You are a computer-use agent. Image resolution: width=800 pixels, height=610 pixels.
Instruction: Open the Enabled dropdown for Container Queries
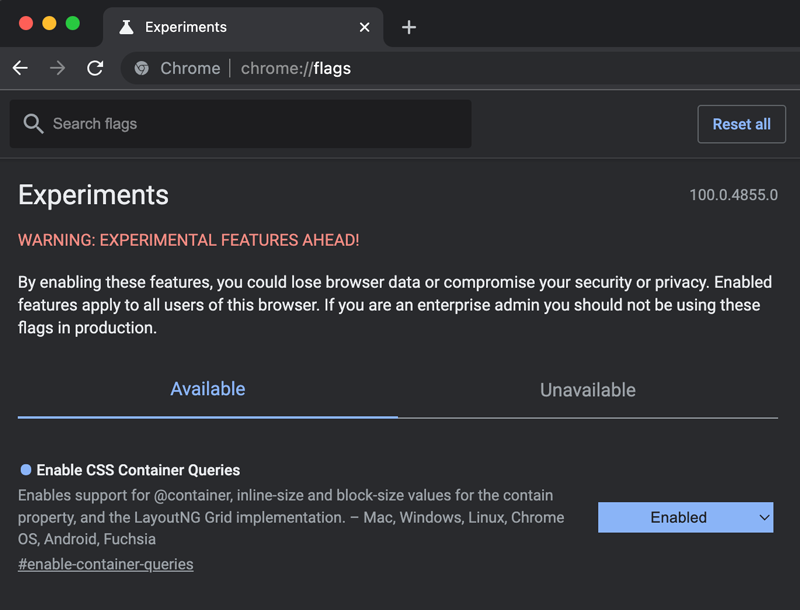pyautogui.click(x=685, y=517)
